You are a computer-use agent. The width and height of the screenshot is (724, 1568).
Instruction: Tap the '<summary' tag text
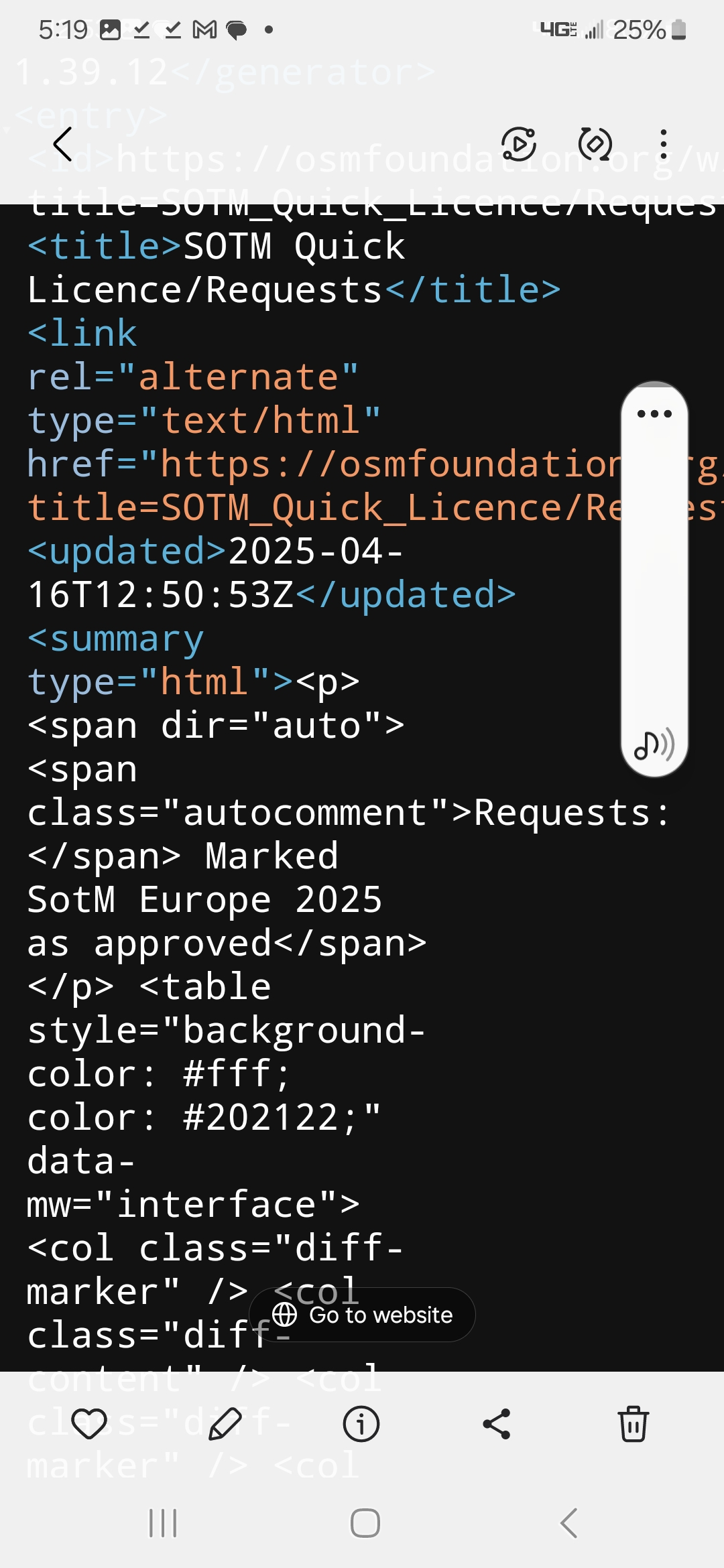(115, 638)
